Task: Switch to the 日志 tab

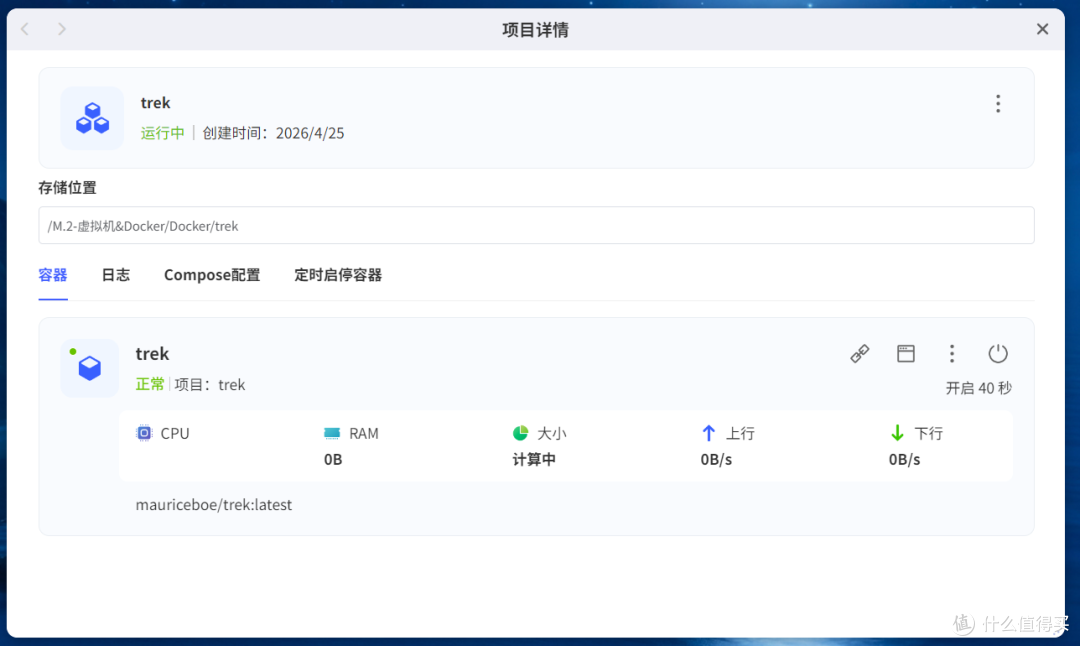Action: [x=115, y=275]
